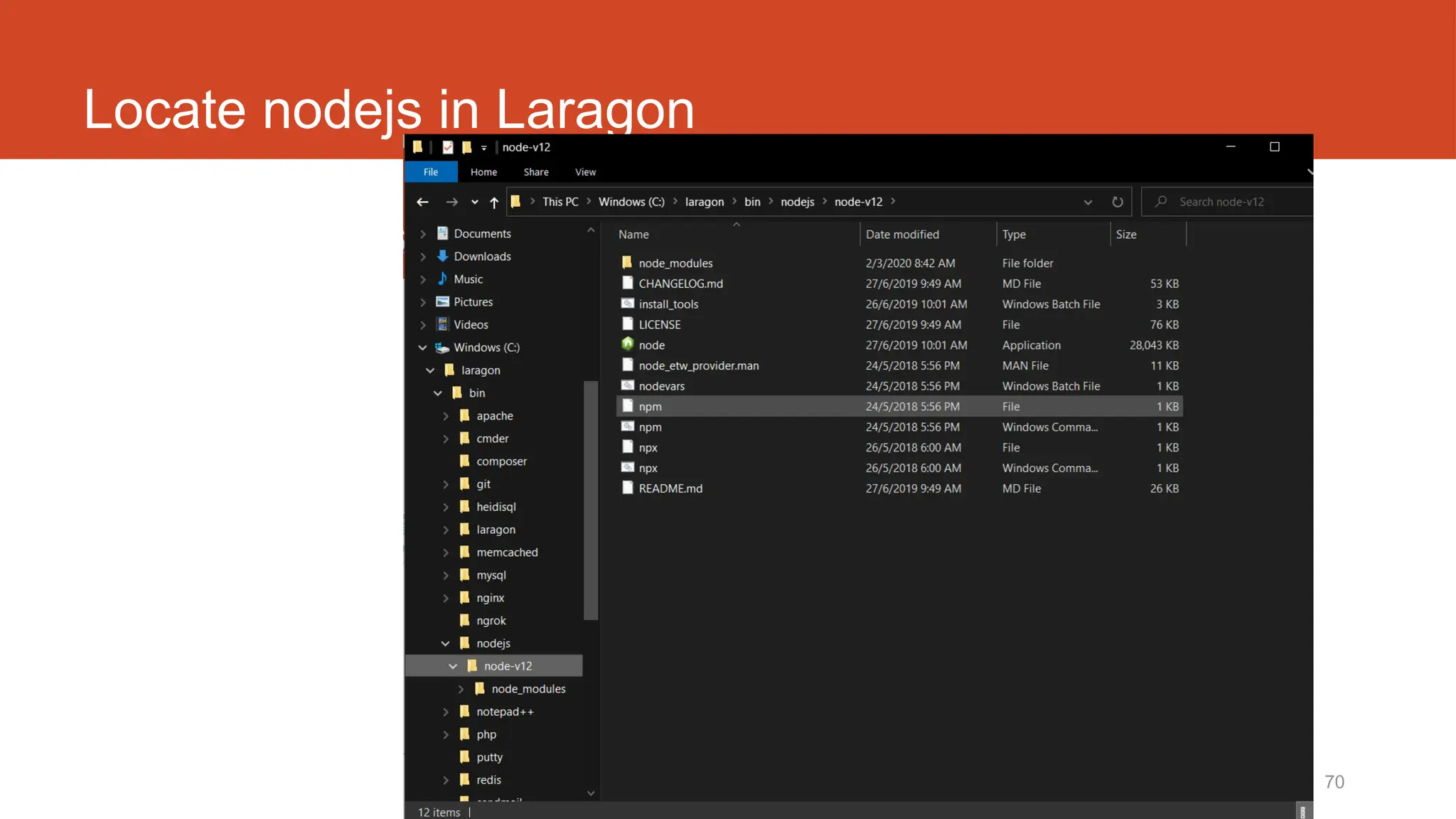Open the Share ribbon tab
The image size is (1456, 819).
[x=536, y=172]
